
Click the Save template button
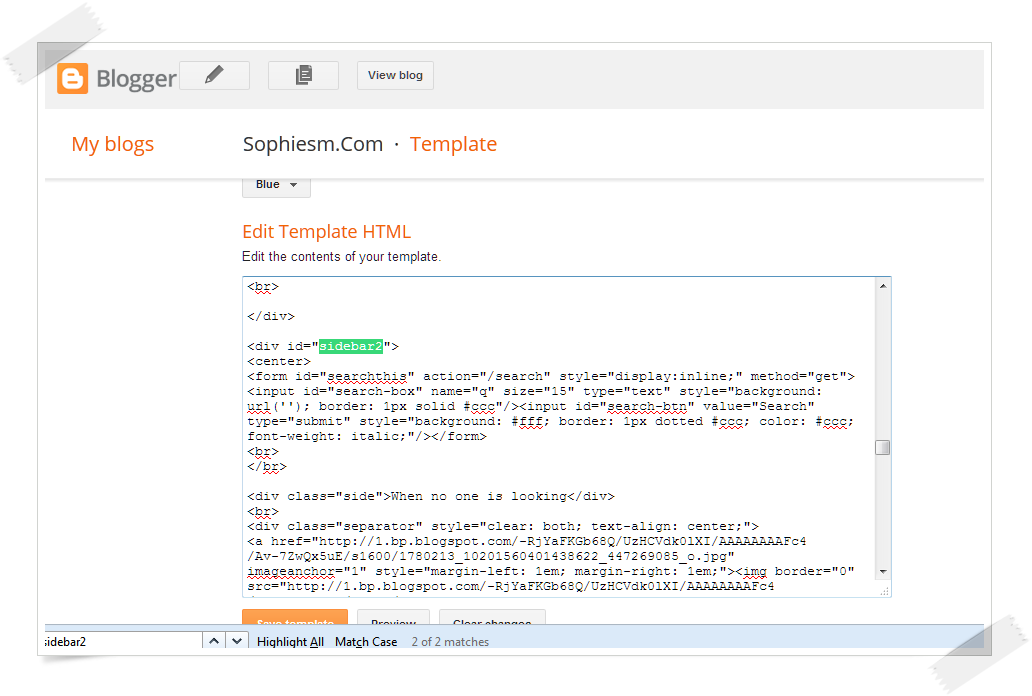(294, 620)
